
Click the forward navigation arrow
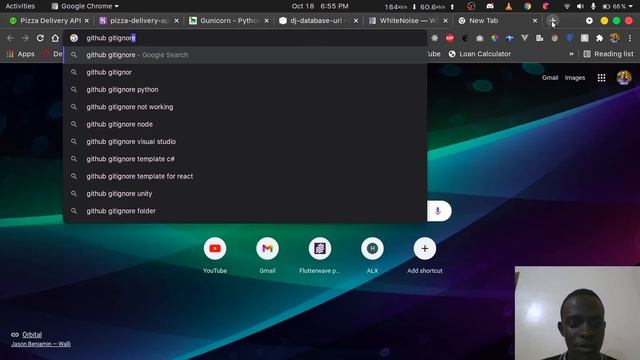click(x=25, y=38)
